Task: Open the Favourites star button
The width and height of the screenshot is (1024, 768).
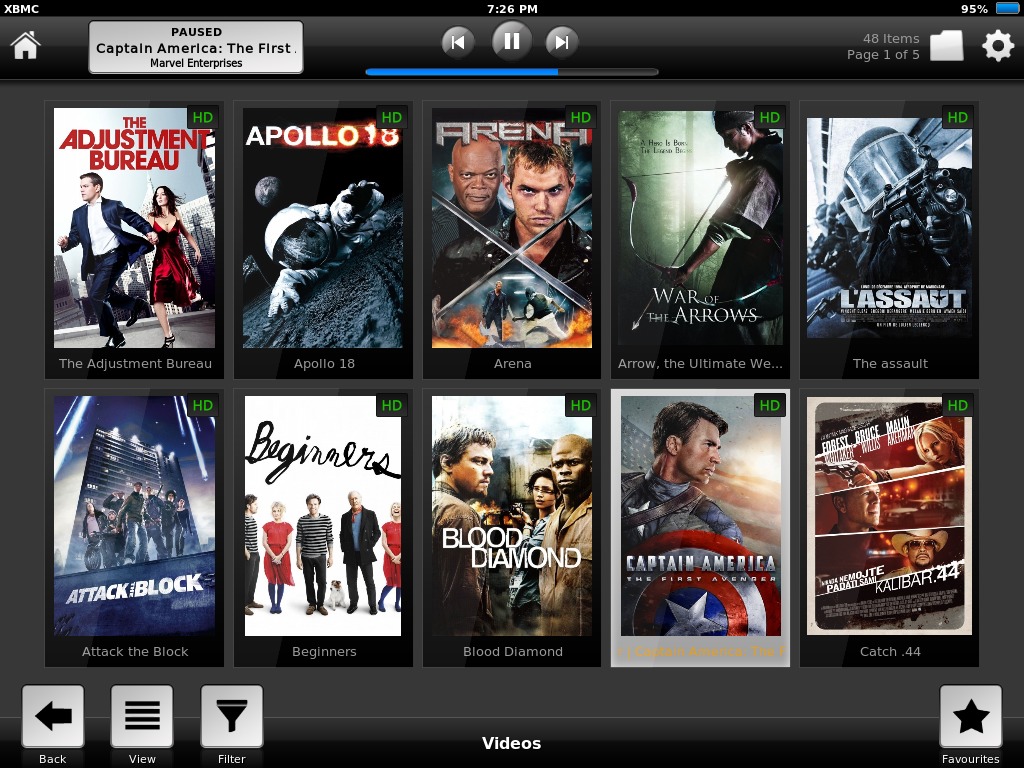Action: 970,716
